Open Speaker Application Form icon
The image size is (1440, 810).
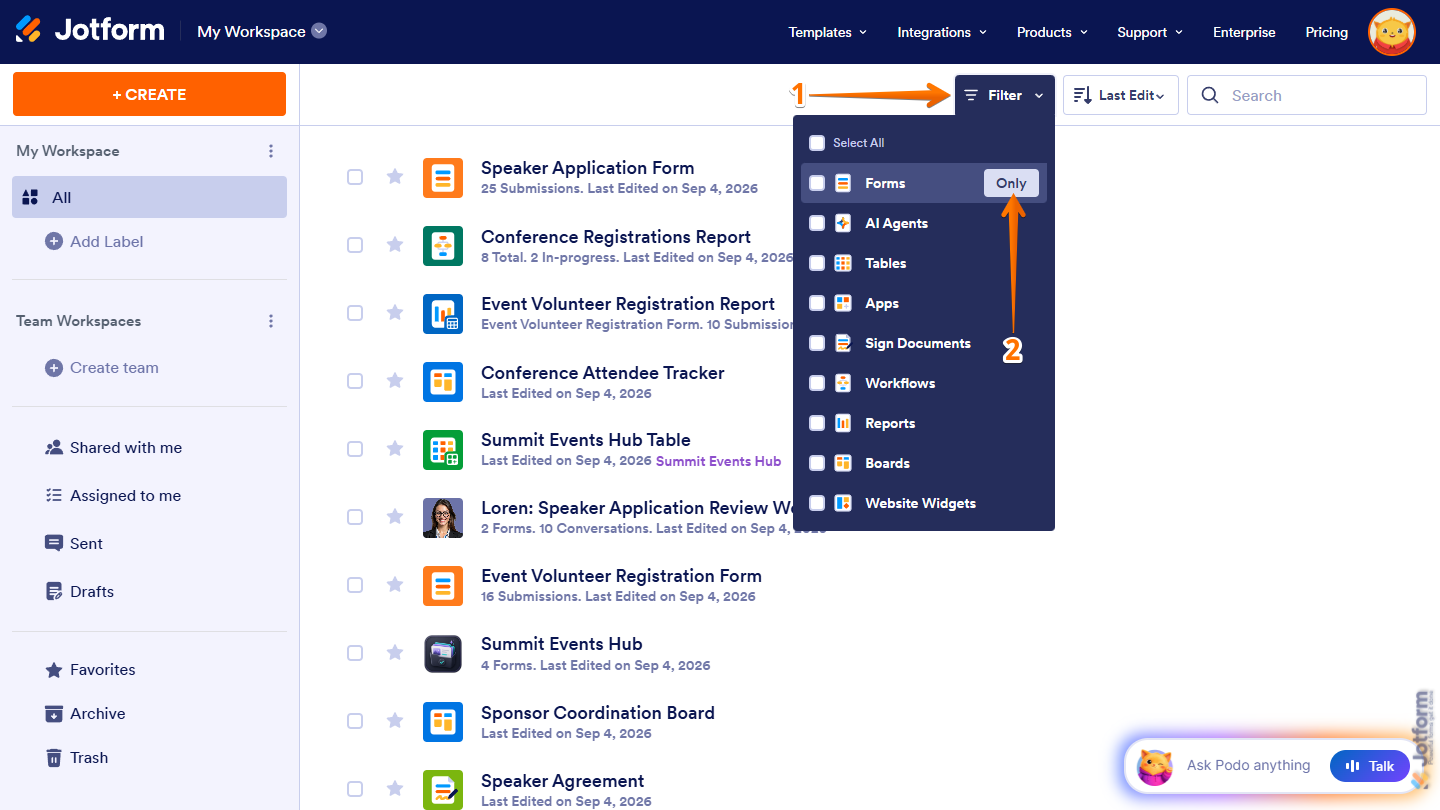point(443,178)
